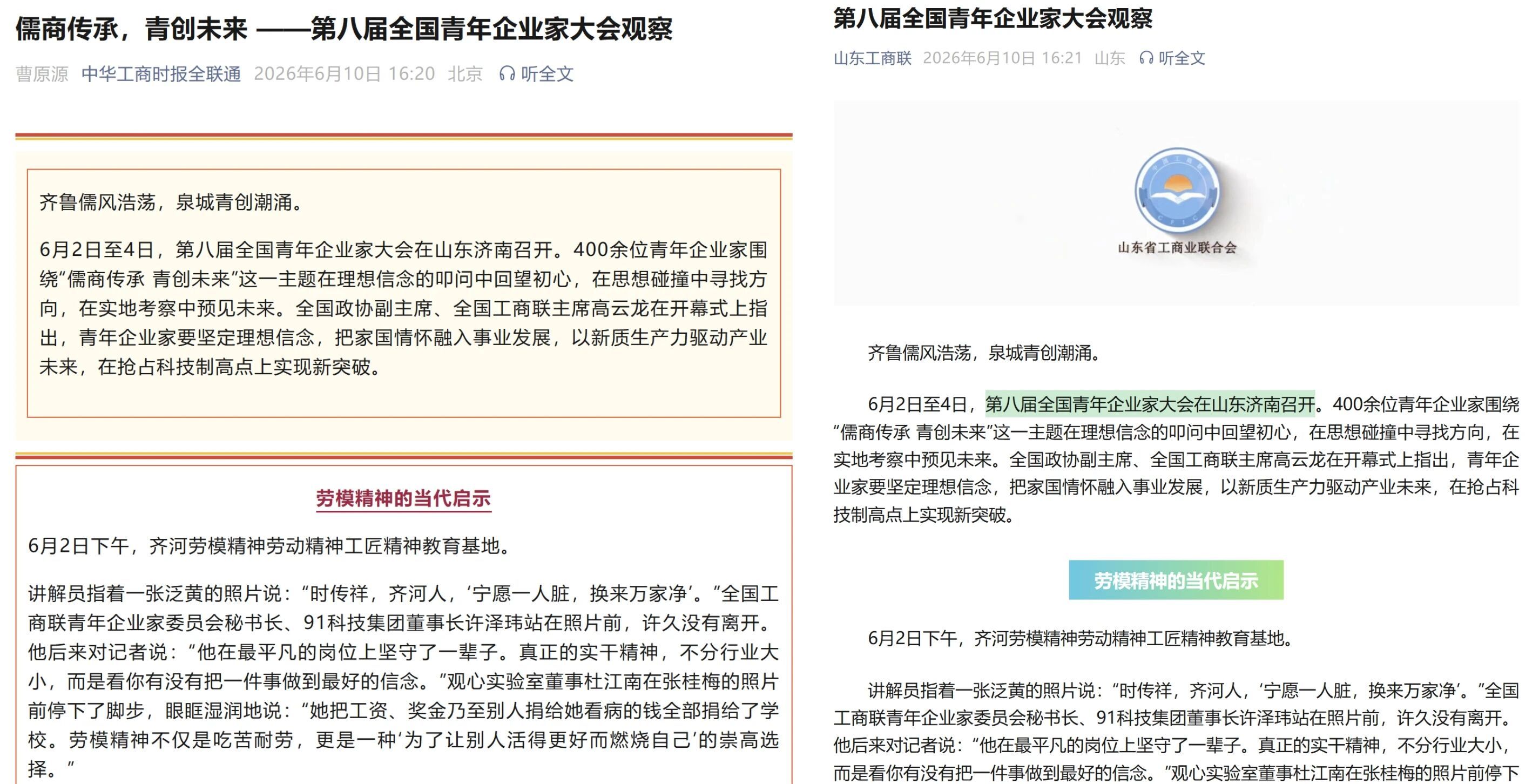Open the 中华工商时报全联通 account link
Viewport: 1539px width, 784px height.
tap(161, 74)
